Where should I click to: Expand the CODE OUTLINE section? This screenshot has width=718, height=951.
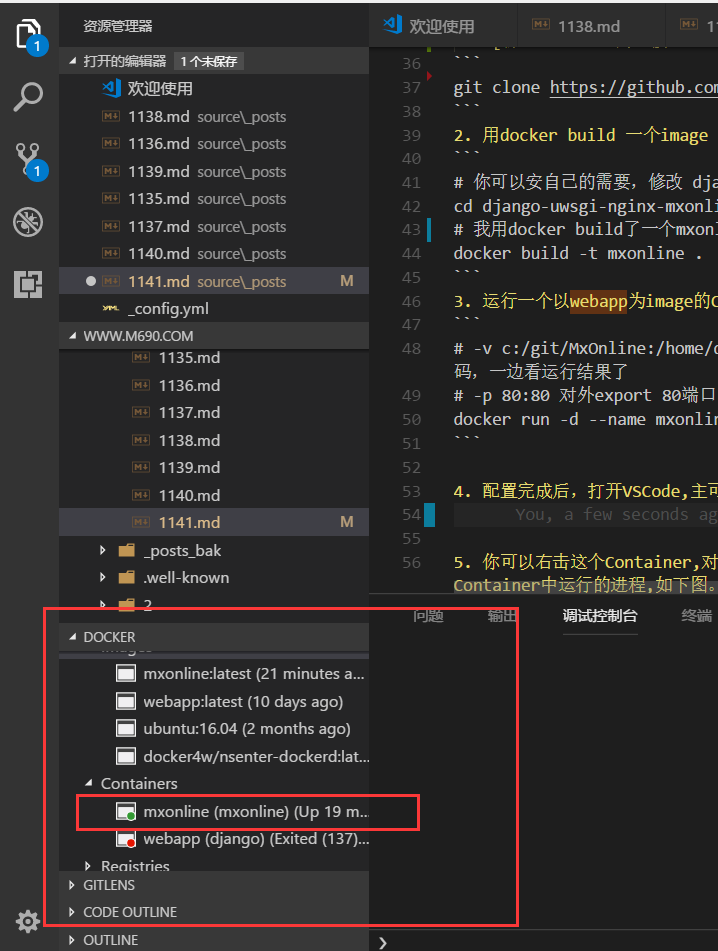[x=72, y=912]
